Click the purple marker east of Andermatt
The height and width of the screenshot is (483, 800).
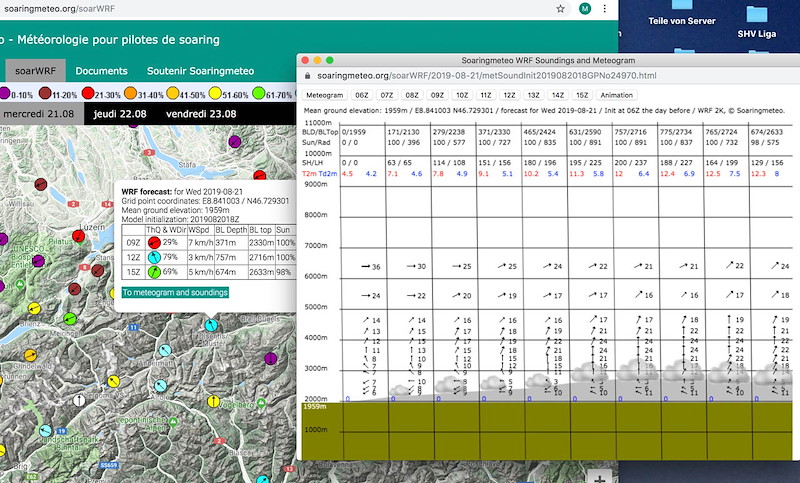pyautogui.click(x=270, y=358)
